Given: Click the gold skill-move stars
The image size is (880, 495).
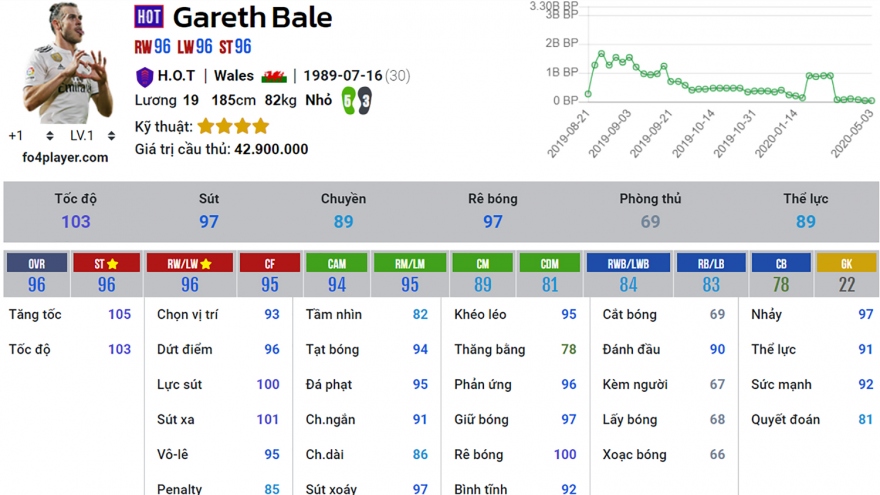Looking at the screenshot, I should (x=233, y=126).
